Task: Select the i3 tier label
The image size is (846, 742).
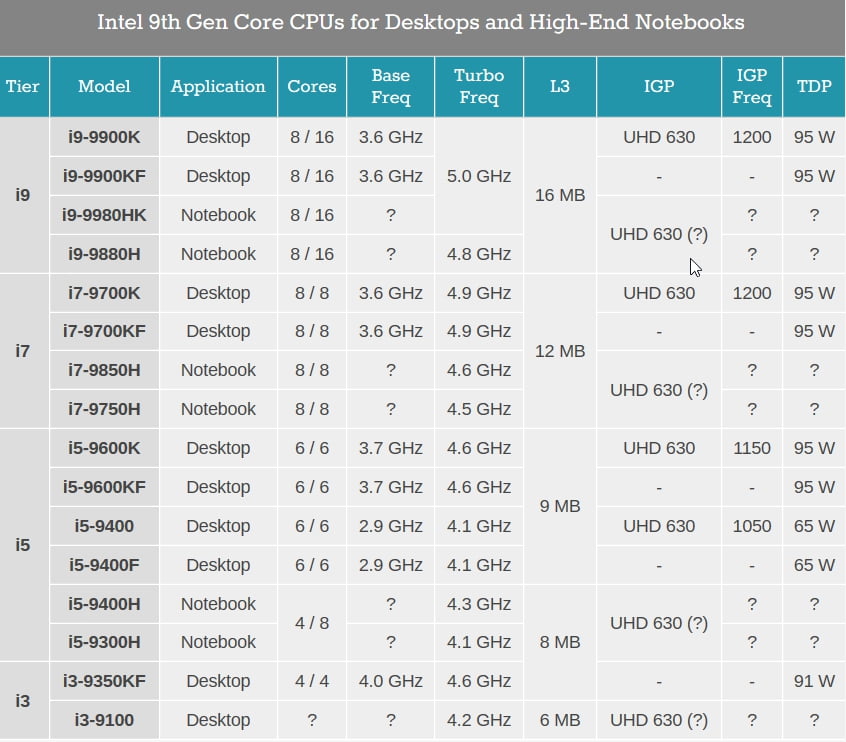Action: (x=23, y=700)
